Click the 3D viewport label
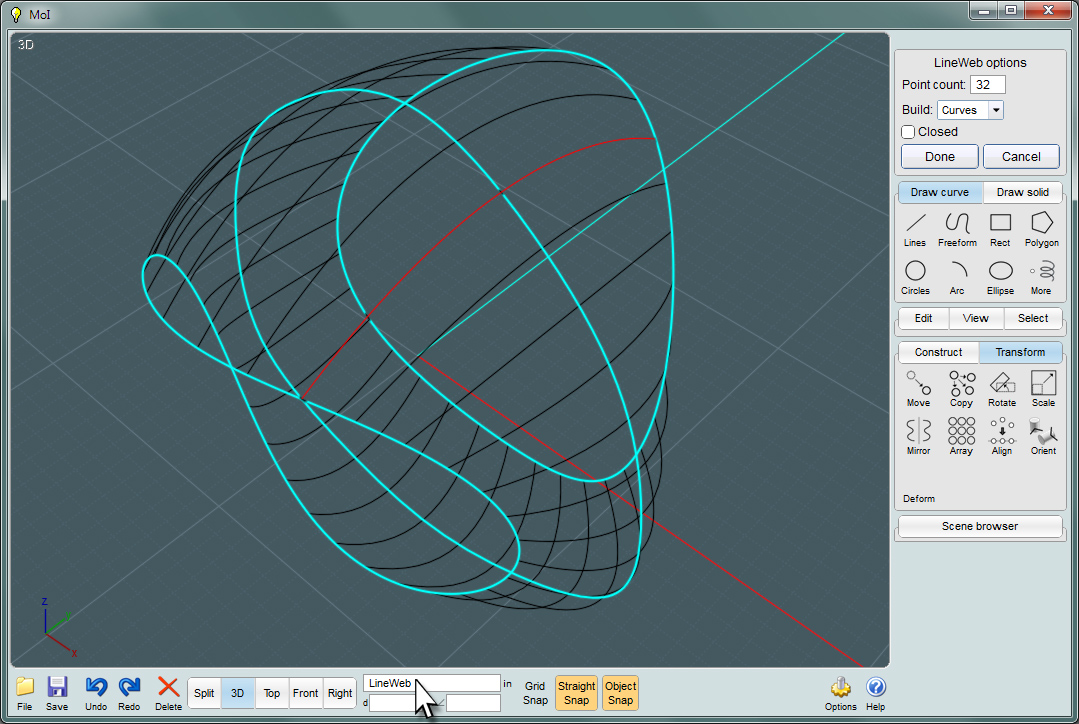Viewport: 1079px width, 724px height. point(25,45)
